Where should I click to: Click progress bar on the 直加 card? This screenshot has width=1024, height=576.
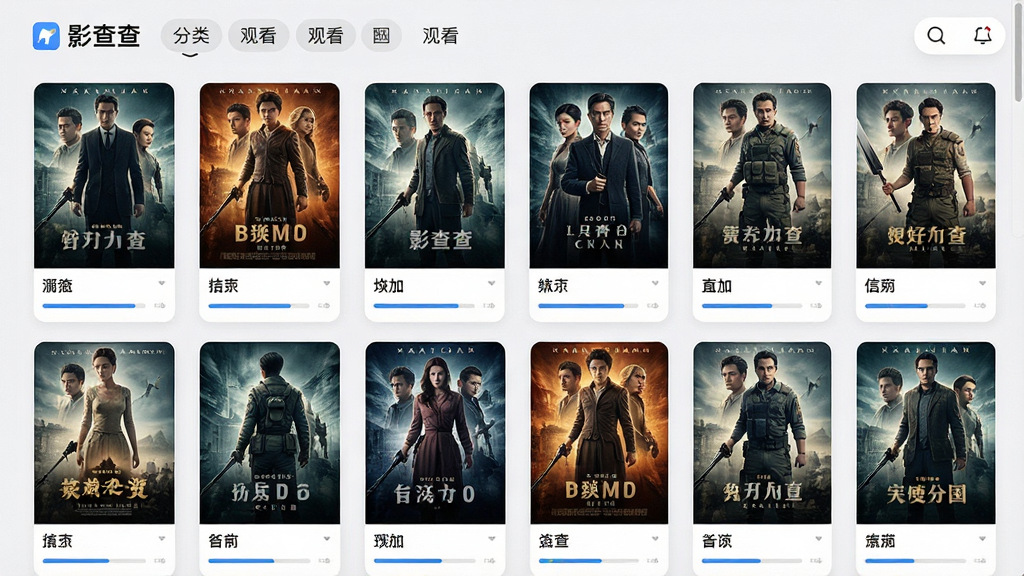pyautogui.click(x=752, y=306)
